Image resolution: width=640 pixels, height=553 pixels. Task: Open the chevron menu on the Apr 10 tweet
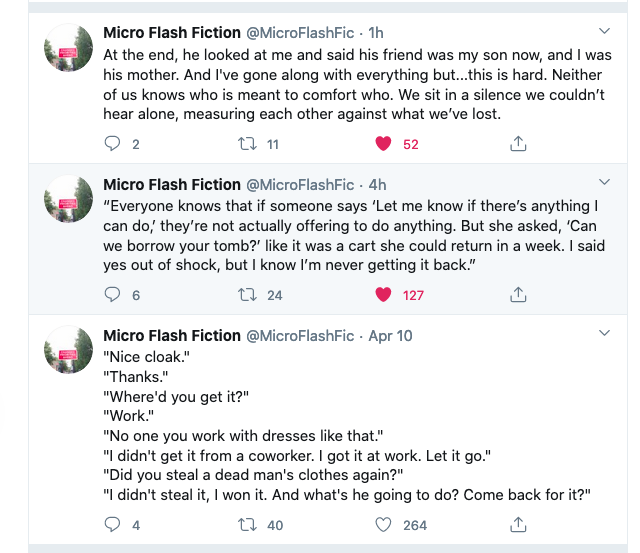[604, 333]
